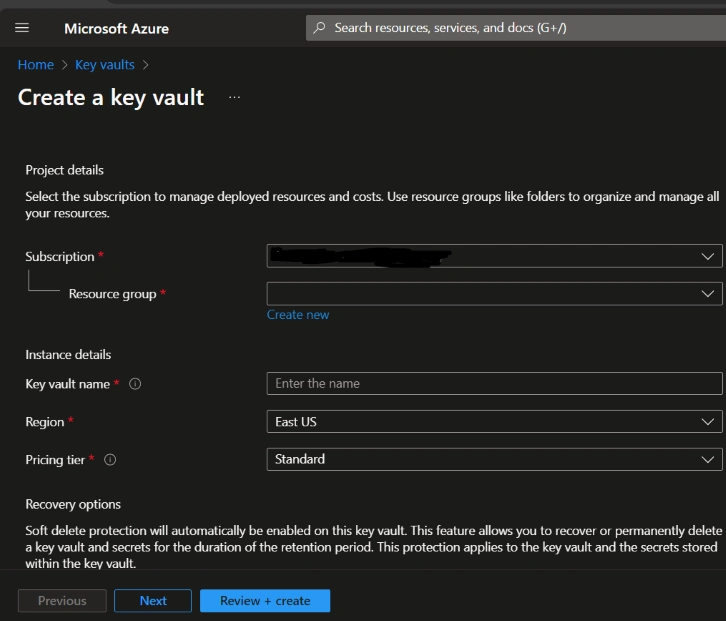Expand the Resource group dropdown
This screenshot has height=621, width=726.
(x=494, y=294)
